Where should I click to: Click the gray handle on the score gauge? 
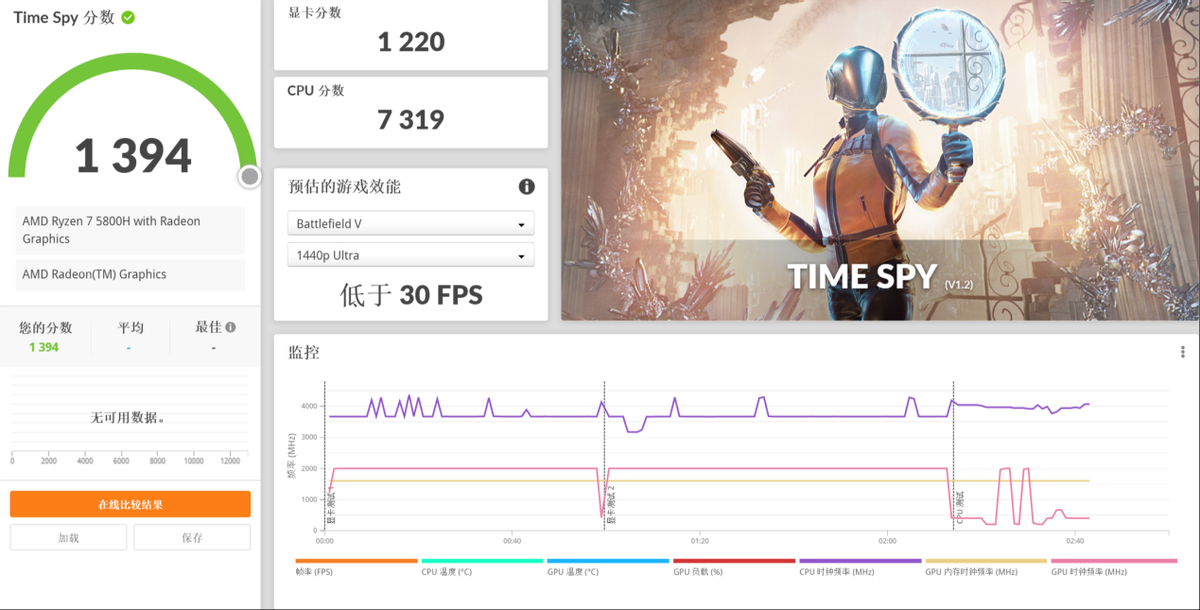248,176
